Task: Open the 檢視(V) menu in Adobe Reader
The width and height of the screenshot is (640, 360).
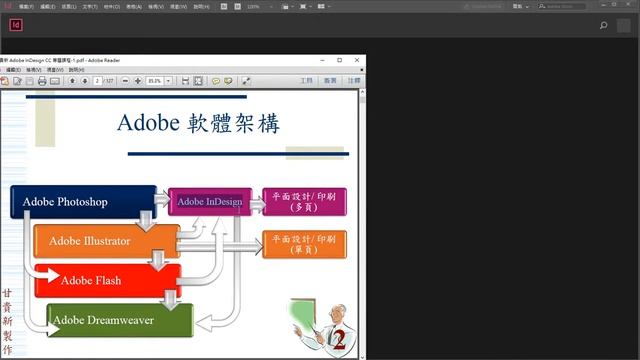Action: coord(34,70)
